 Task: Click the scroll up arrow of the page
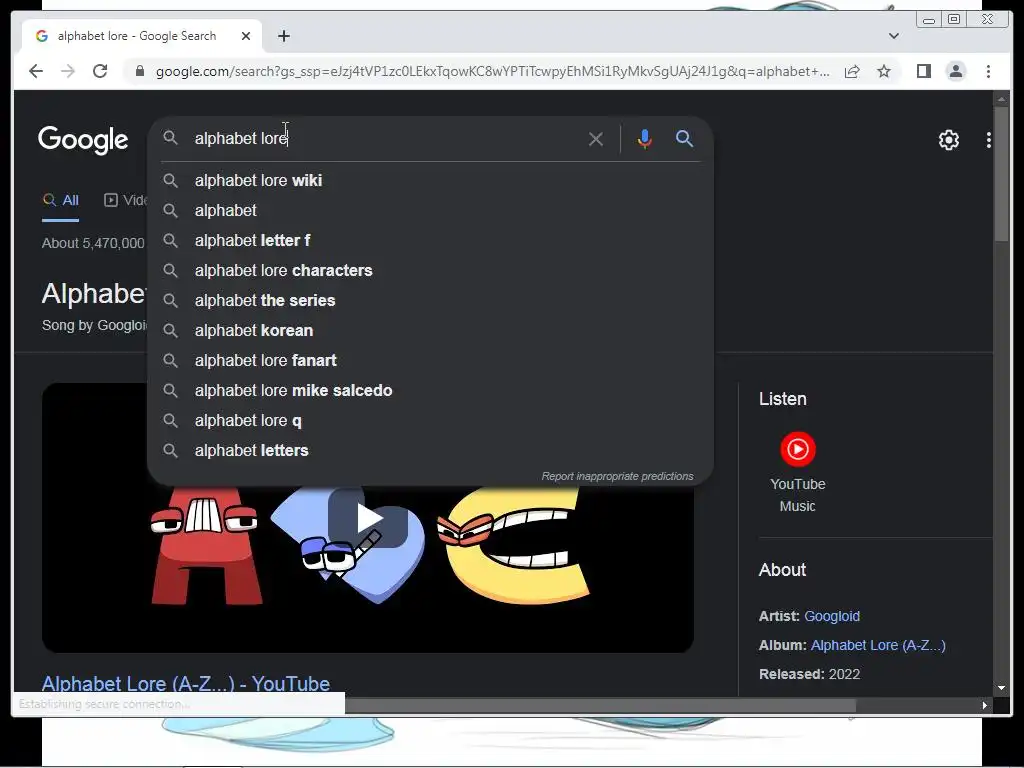click(x=1000, y=99)
